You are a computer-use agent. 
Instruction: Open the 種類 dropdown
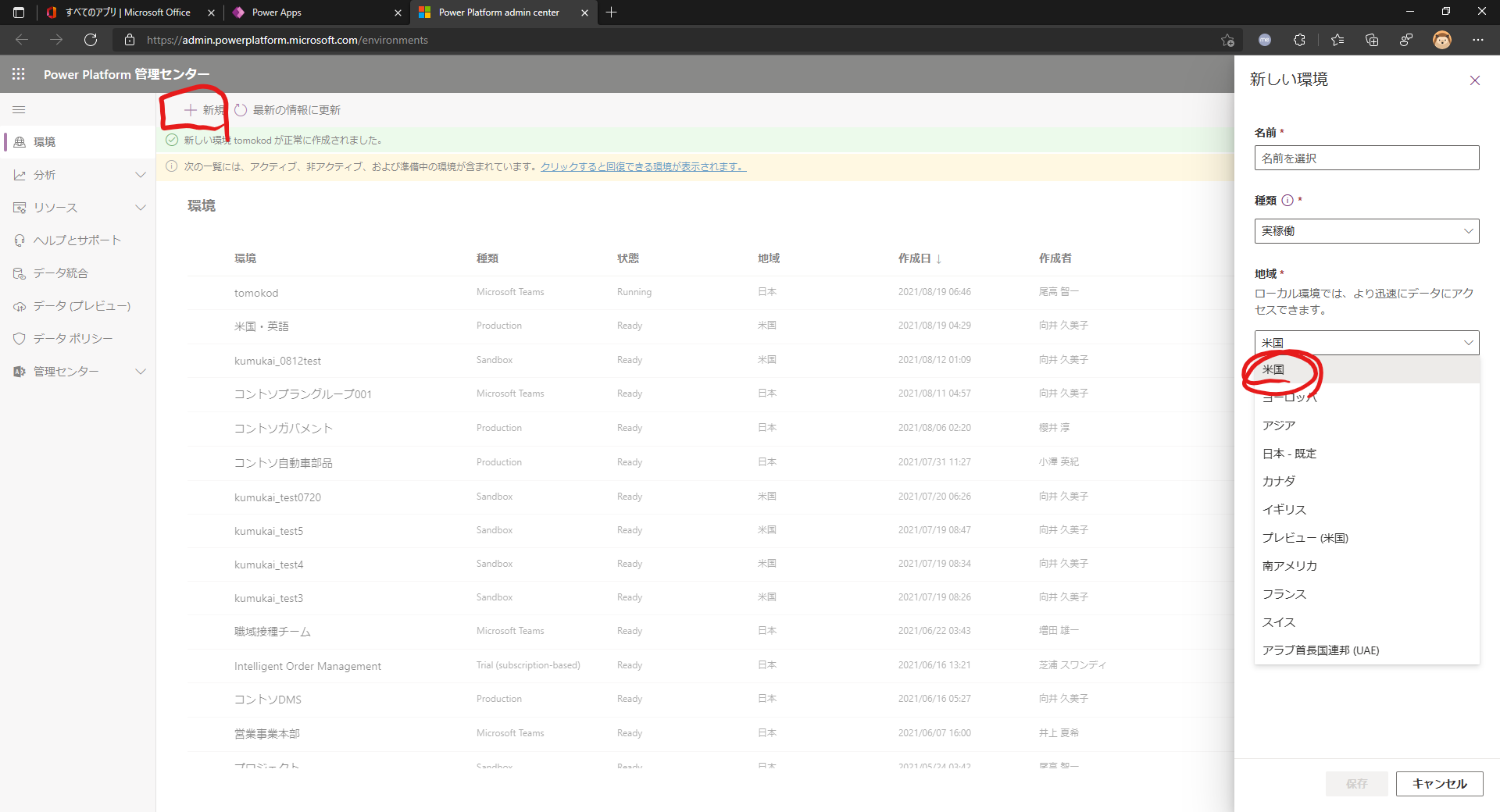pos(1366,231)
